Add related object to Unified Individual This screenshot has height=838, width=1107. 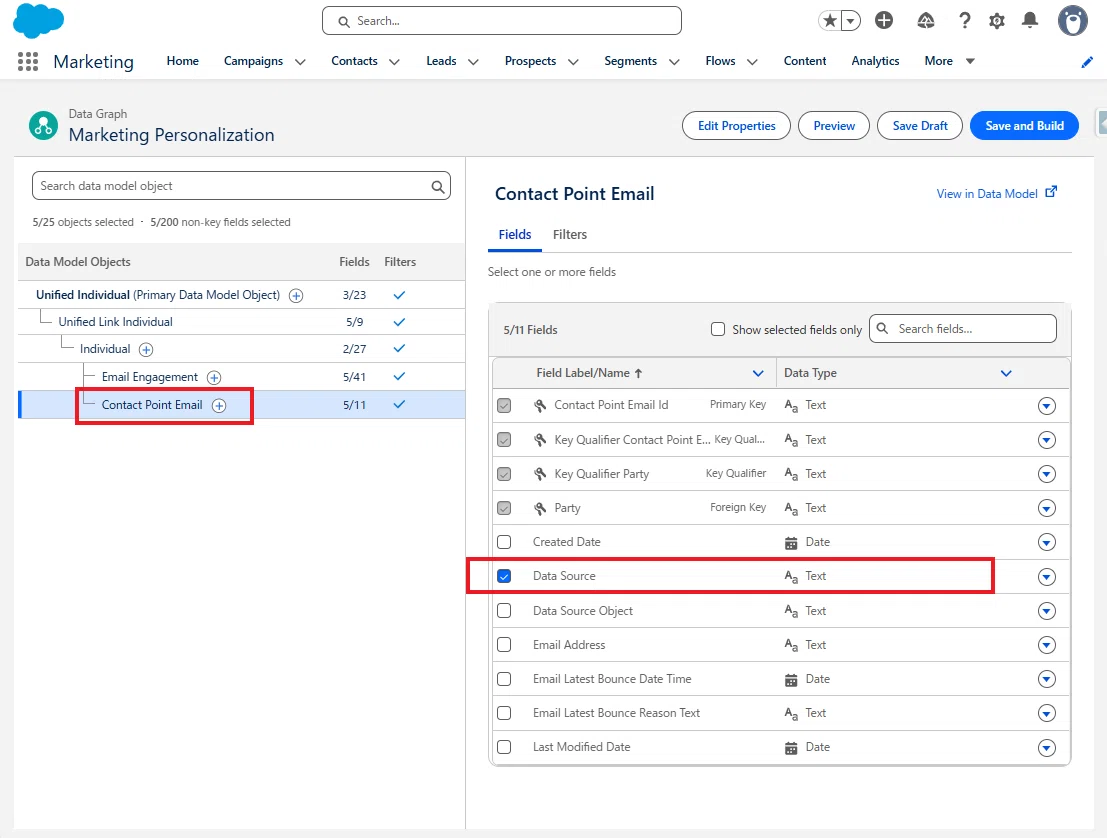coord(297,296)
